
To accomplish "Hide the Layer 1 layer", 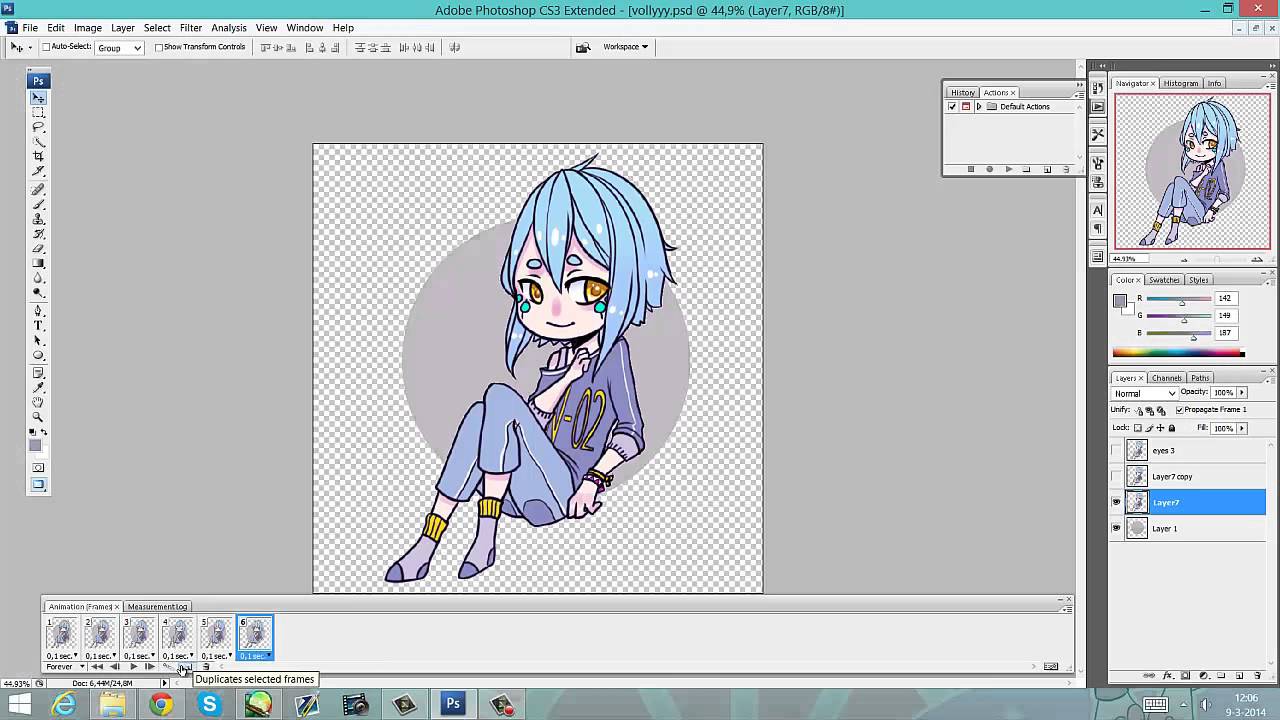I will point(1117,529).
